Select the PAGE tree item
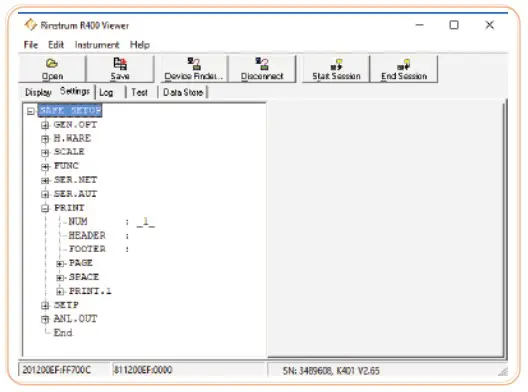The width and height of the screenshot is (528, 392). 80,263
